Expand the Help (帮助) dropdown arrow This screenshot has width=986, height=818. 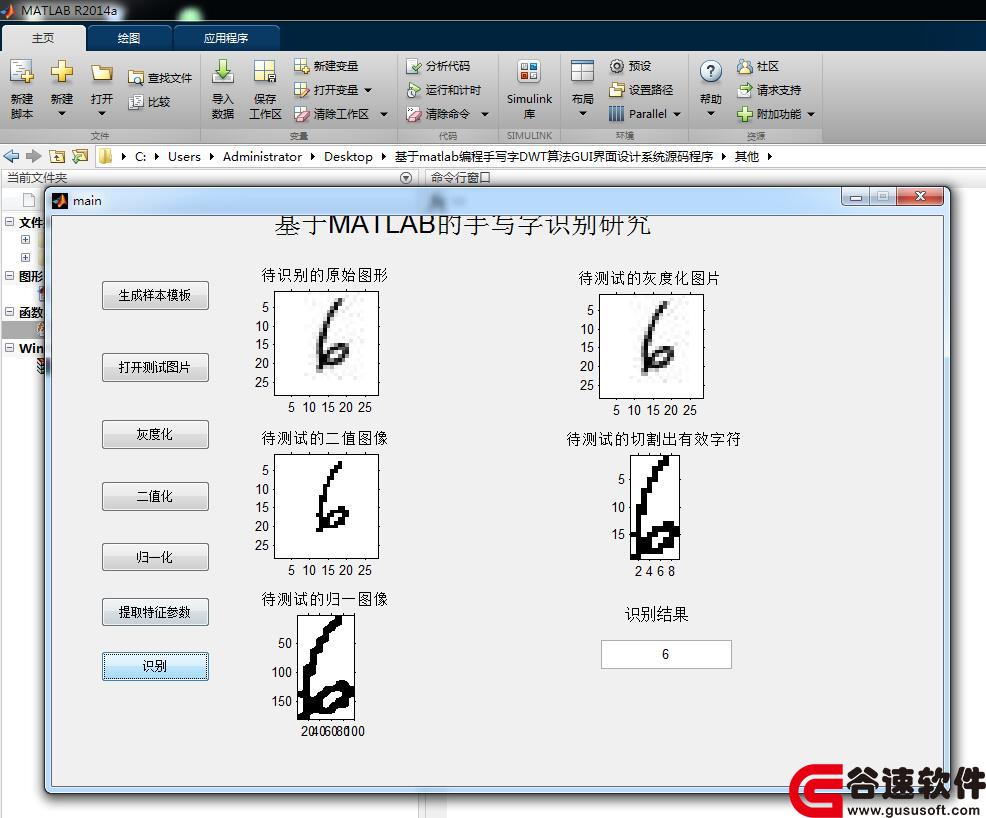(x=711, y=114)
